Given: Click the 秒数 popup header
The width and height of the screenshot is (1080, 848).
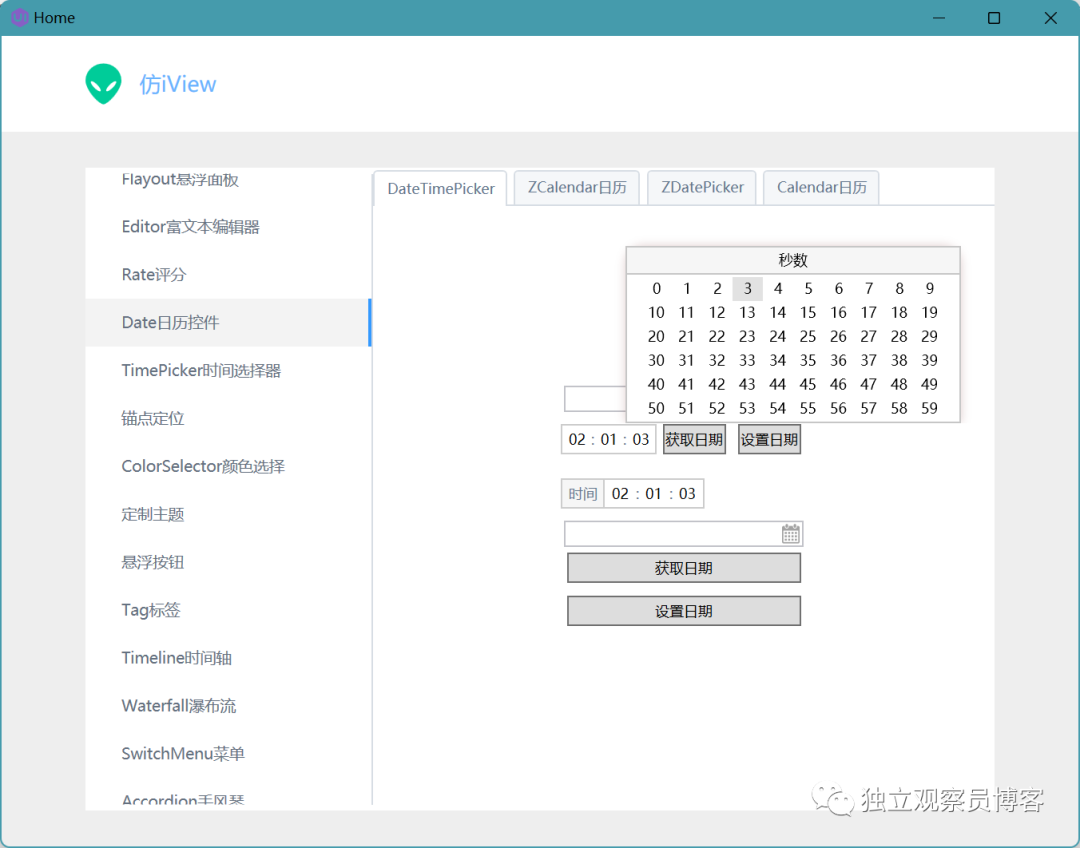Looking at the screenshot, I should coord(793,260).
